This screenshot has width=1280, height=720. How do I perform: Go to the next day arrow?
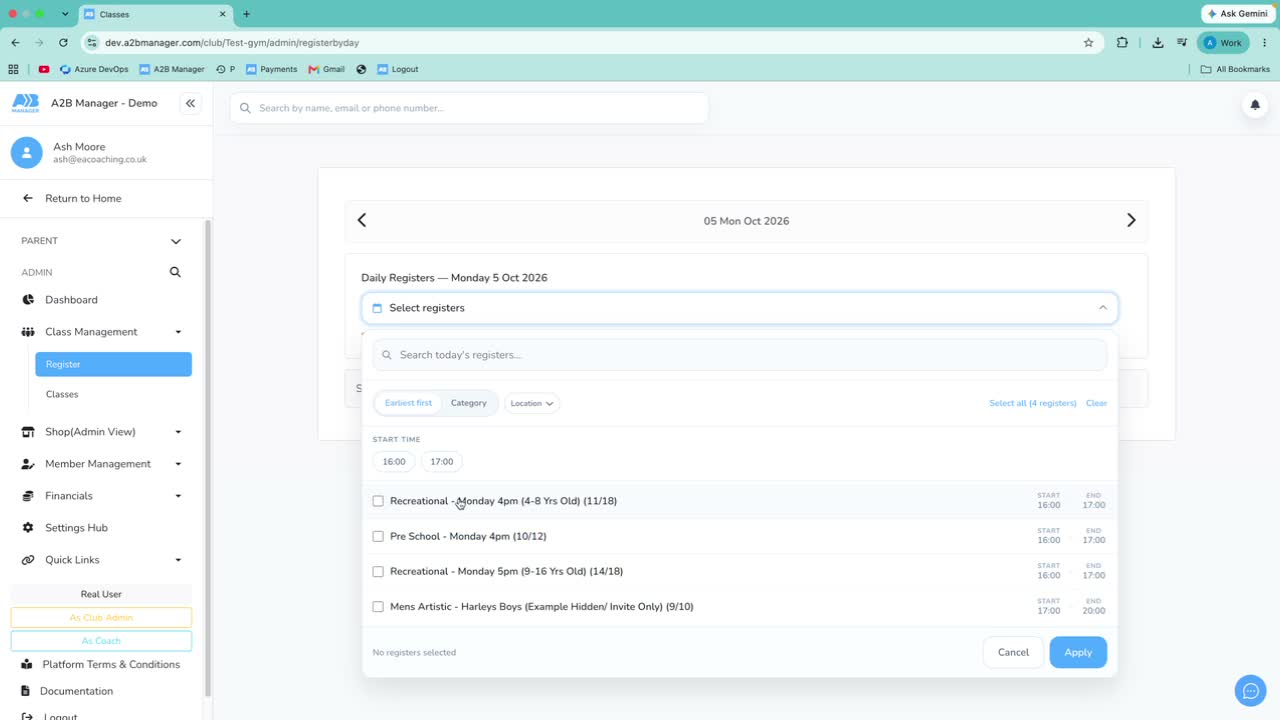point(1131,220)
